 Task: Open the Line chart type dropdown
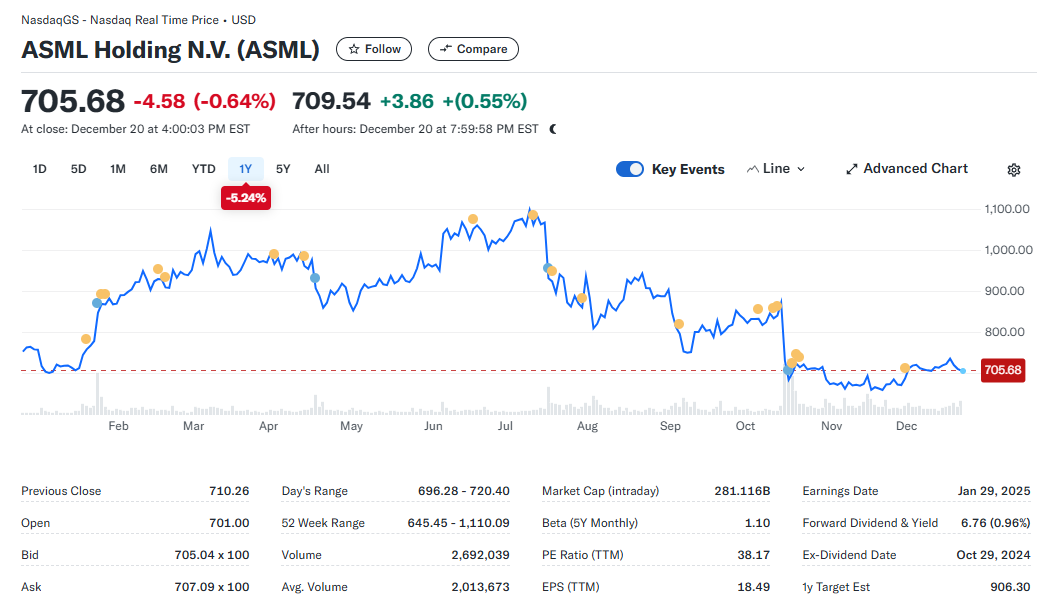point(776,169)
